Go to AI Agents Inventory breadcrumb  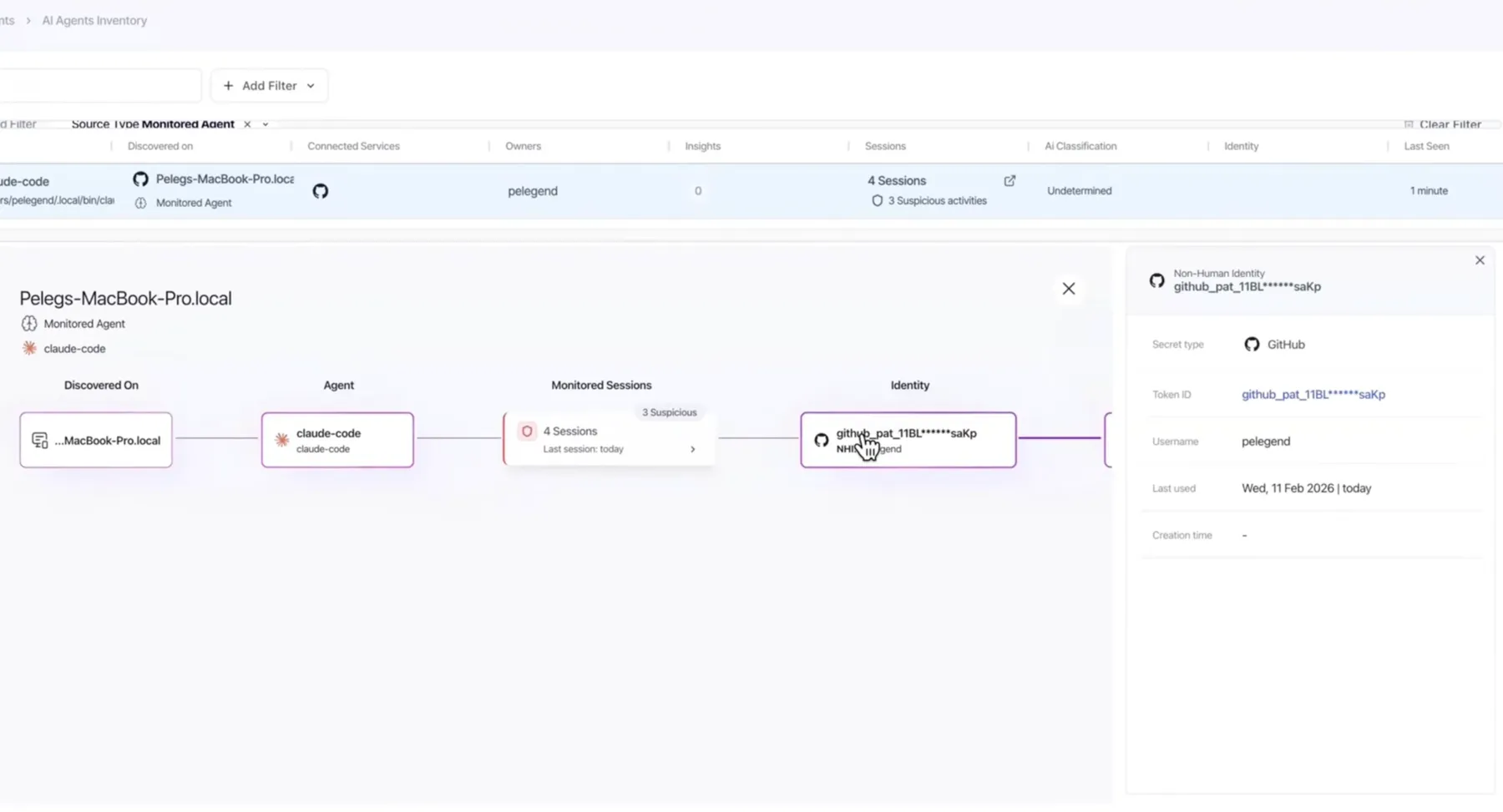pyautogui.click(x=94, y=21)
